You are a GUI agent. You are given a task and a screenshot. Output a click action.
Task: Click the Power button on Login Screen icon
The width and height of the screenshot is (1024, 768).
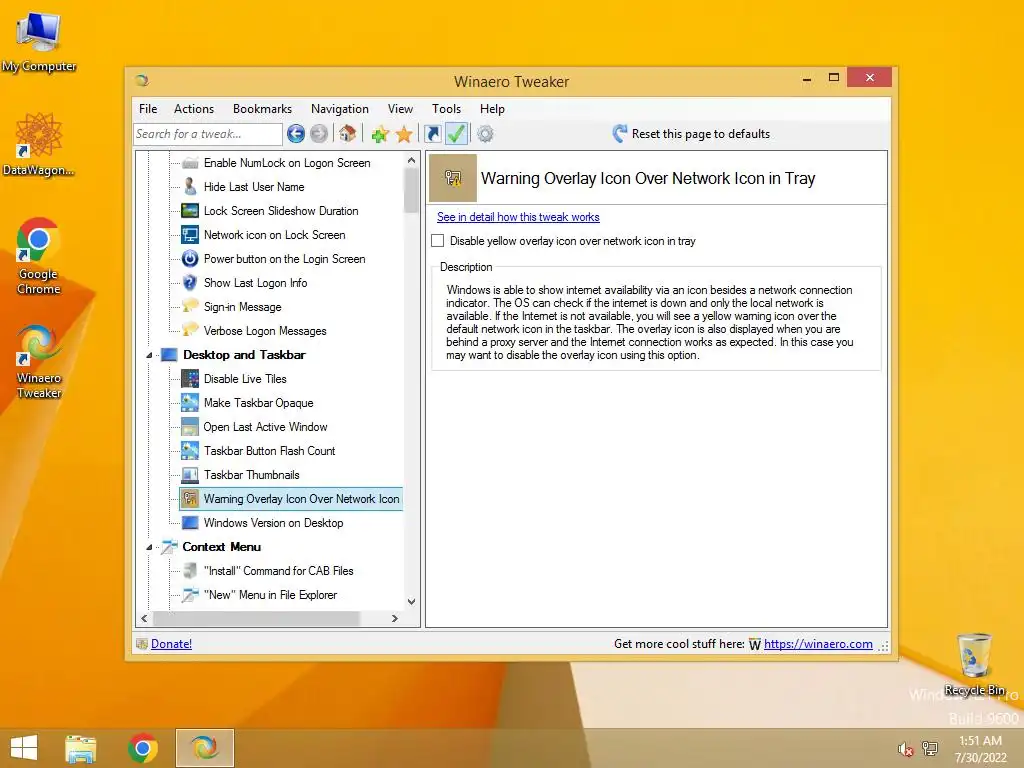(190, 259)
